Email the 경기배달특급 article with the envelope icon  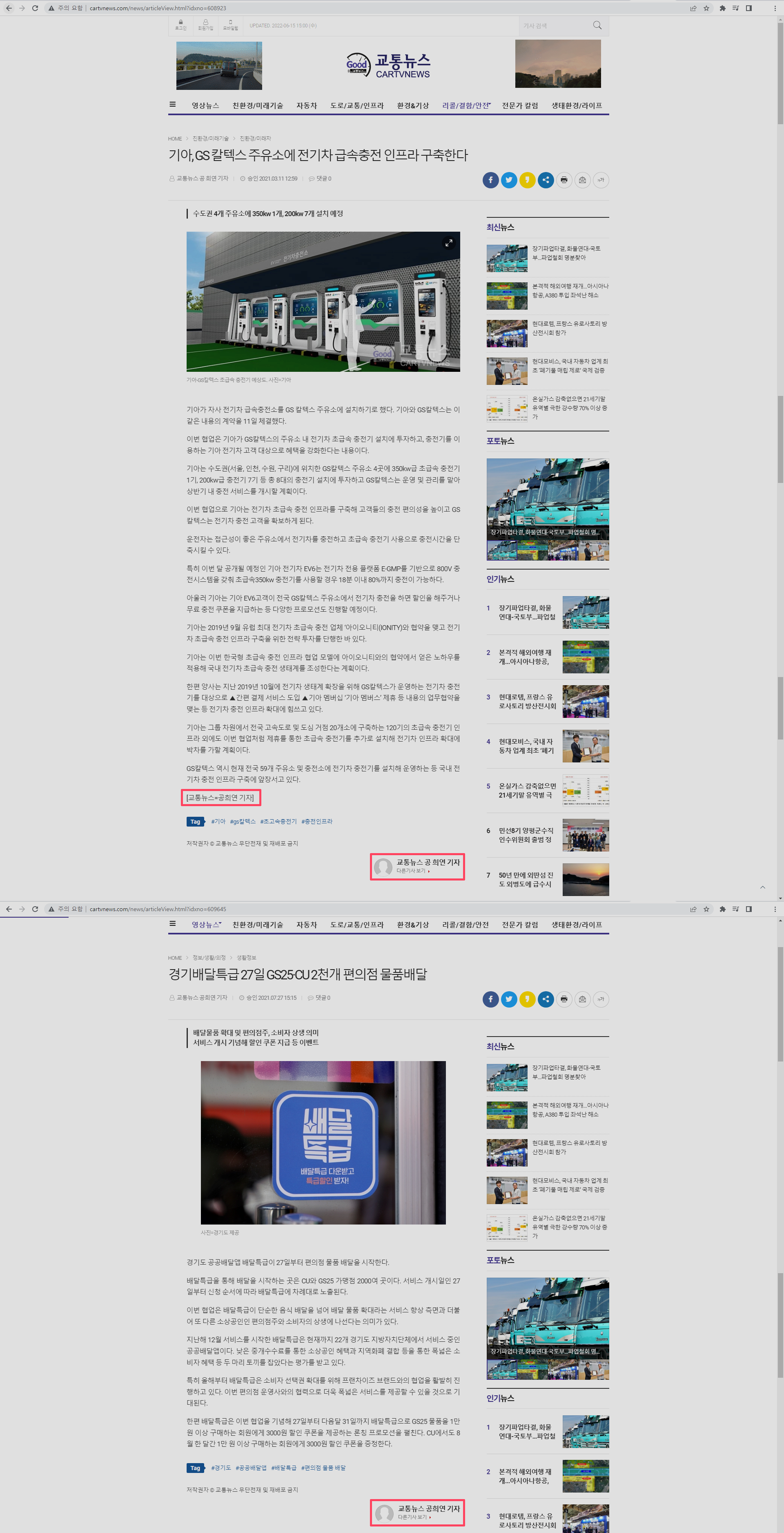582,999
